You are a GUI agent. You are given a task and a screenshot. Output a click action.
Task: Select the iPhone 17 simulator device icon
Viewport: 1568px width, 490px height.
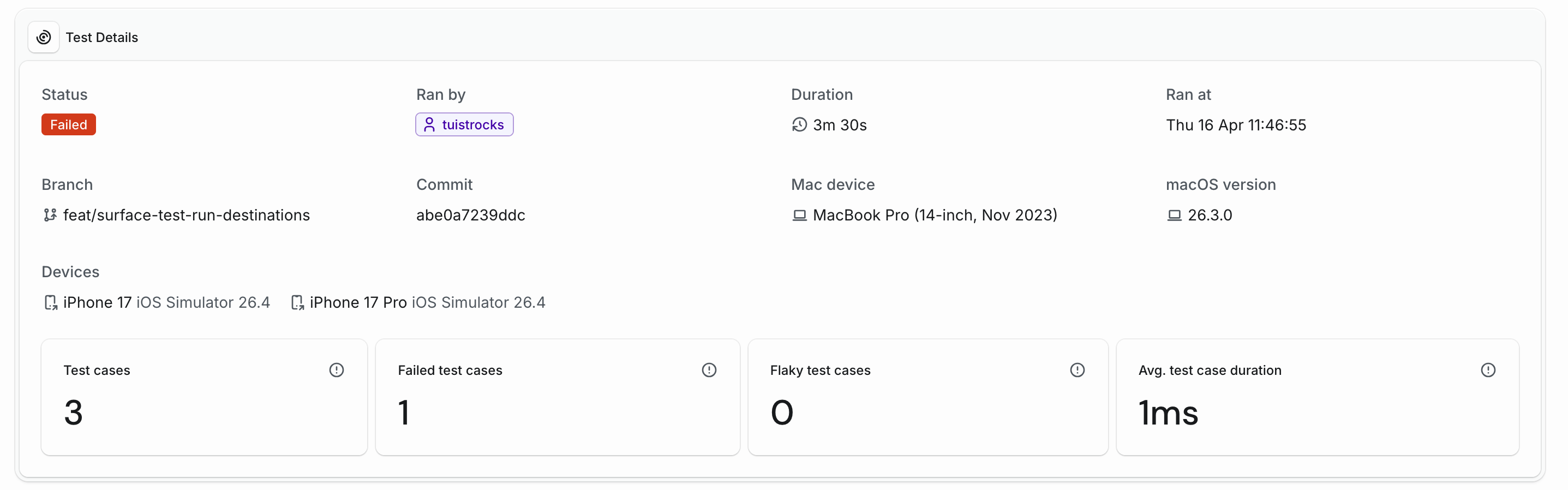point(51,302)
